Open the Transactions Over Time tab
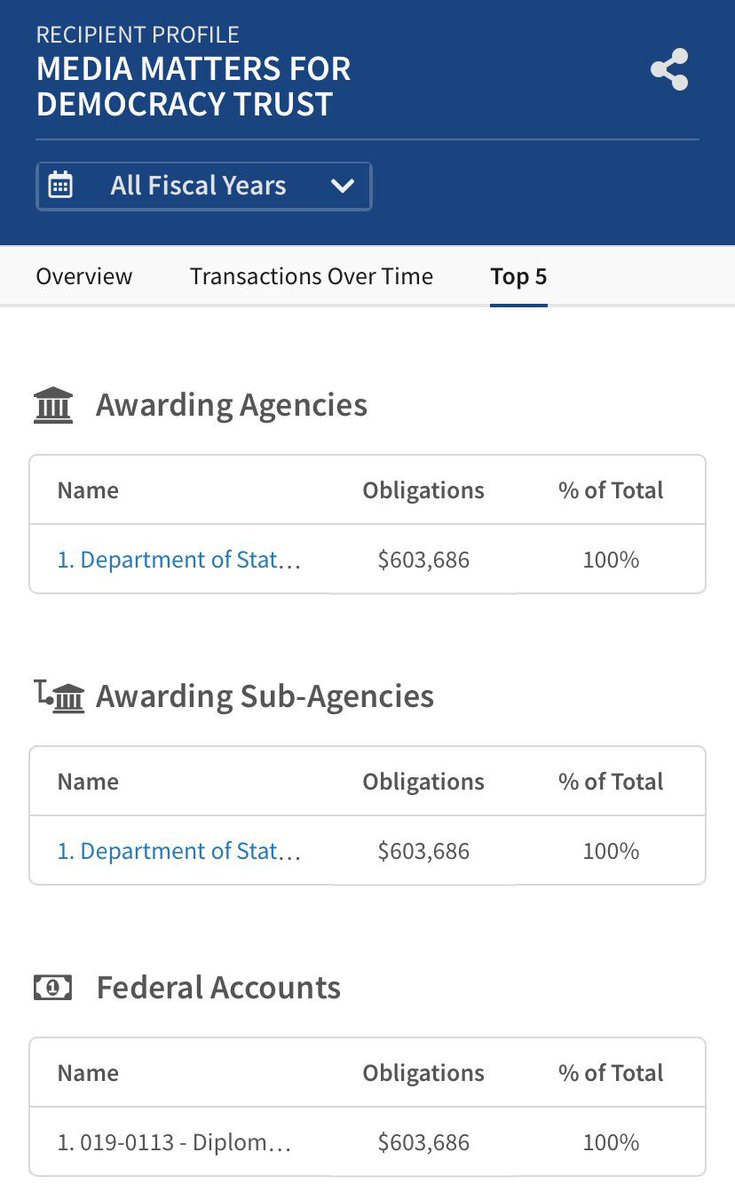Image resolution: width=735 pixels, height=1200 pixels. 312,276
